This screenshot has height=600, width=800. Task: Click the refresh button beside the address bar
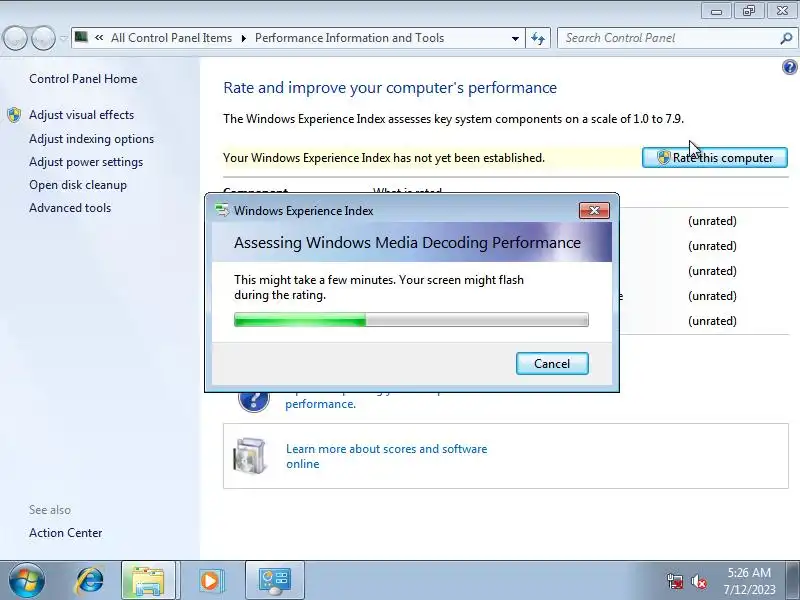coord(538,38)
